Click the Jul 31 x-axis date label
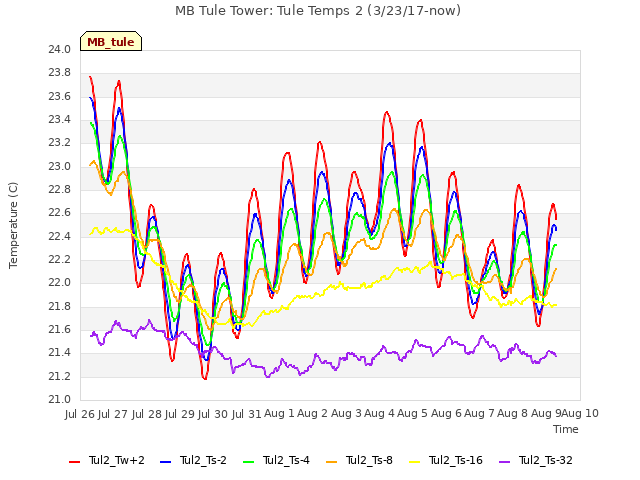Screen dimensions: 640x480 246,414
